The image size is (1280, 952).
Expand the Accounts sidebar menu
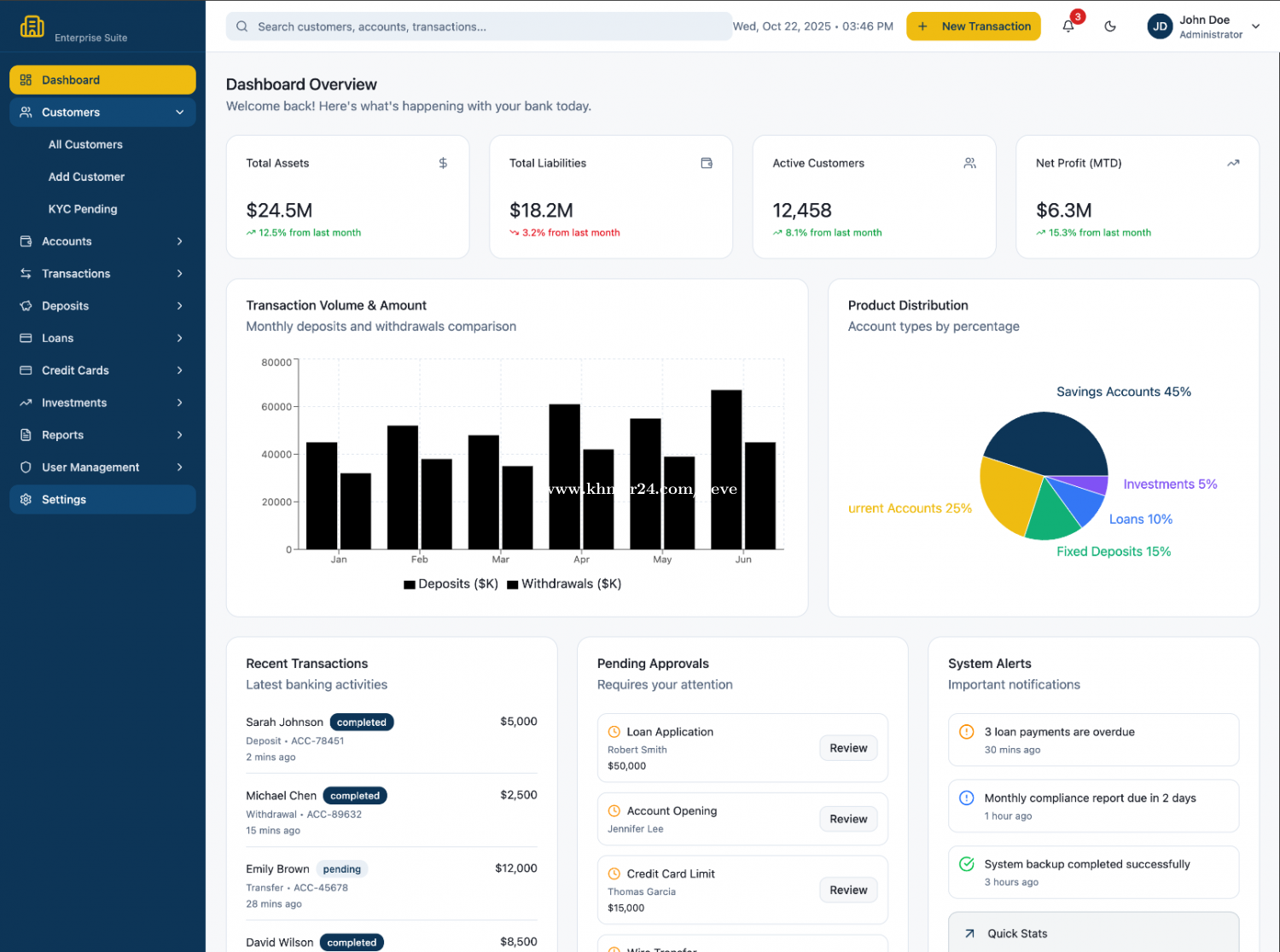click(x=179, y=241)
